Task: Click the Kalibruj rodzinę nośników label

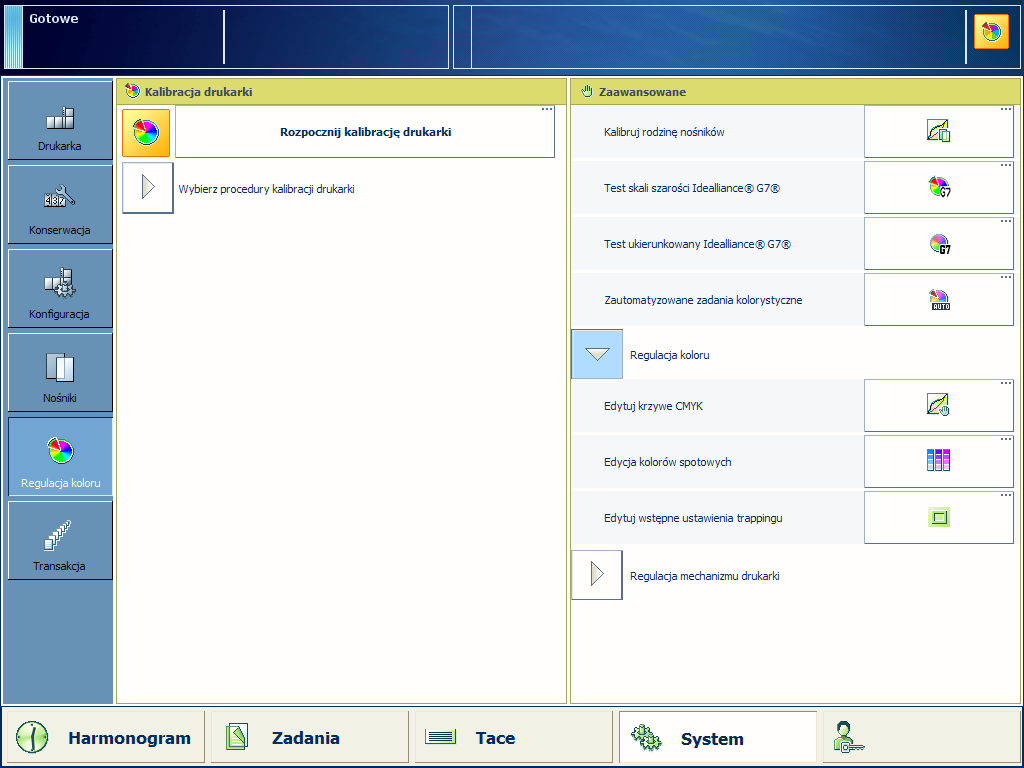Action: click(664, 132)
